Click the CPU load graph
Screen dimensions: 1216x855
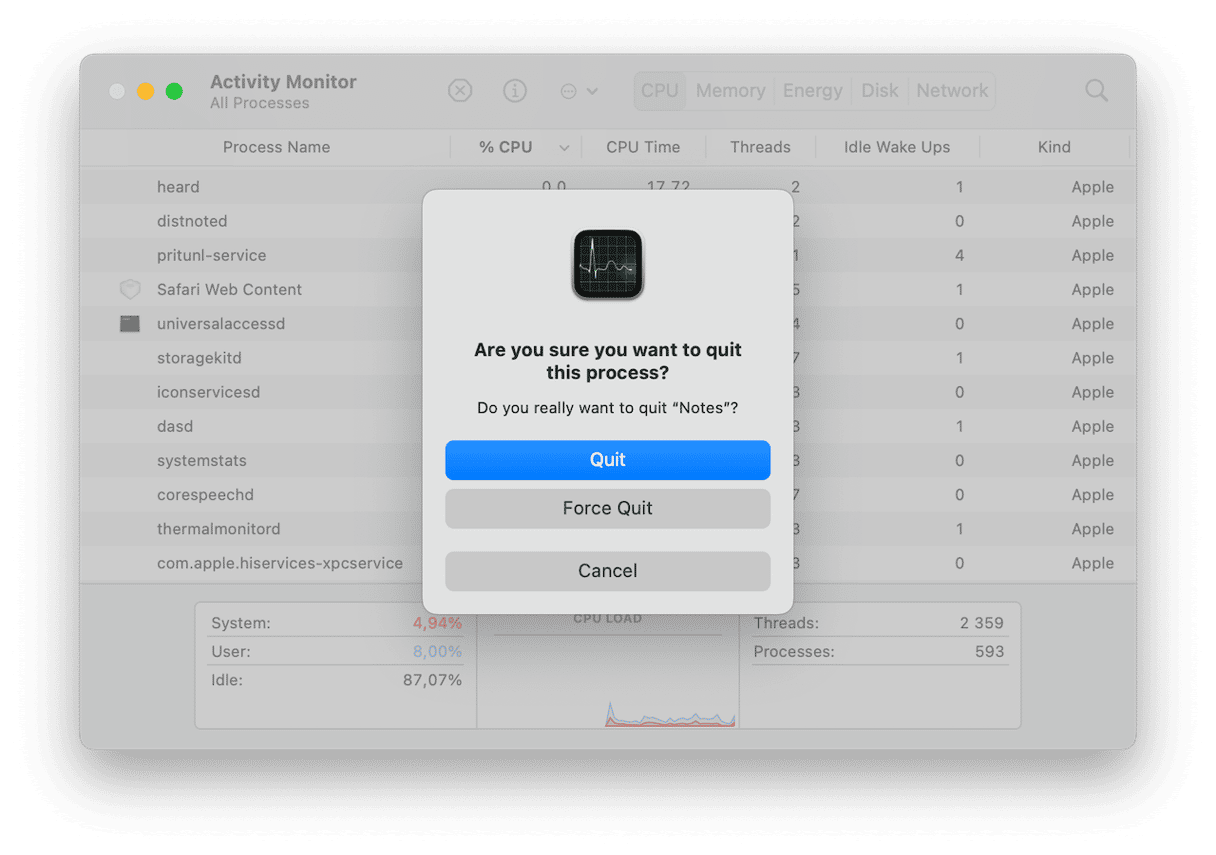608,672
